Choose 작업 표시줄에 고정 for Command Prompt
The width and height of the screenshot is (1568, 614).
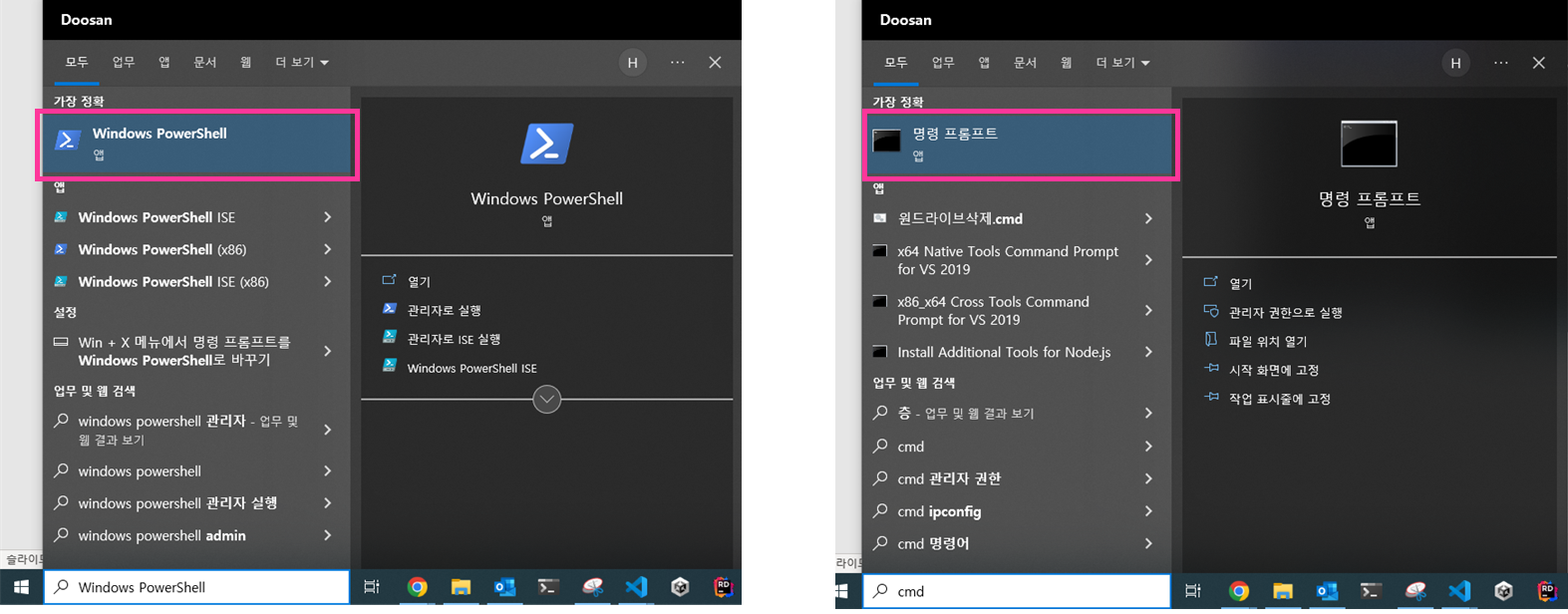click(x=1279, y=399)
